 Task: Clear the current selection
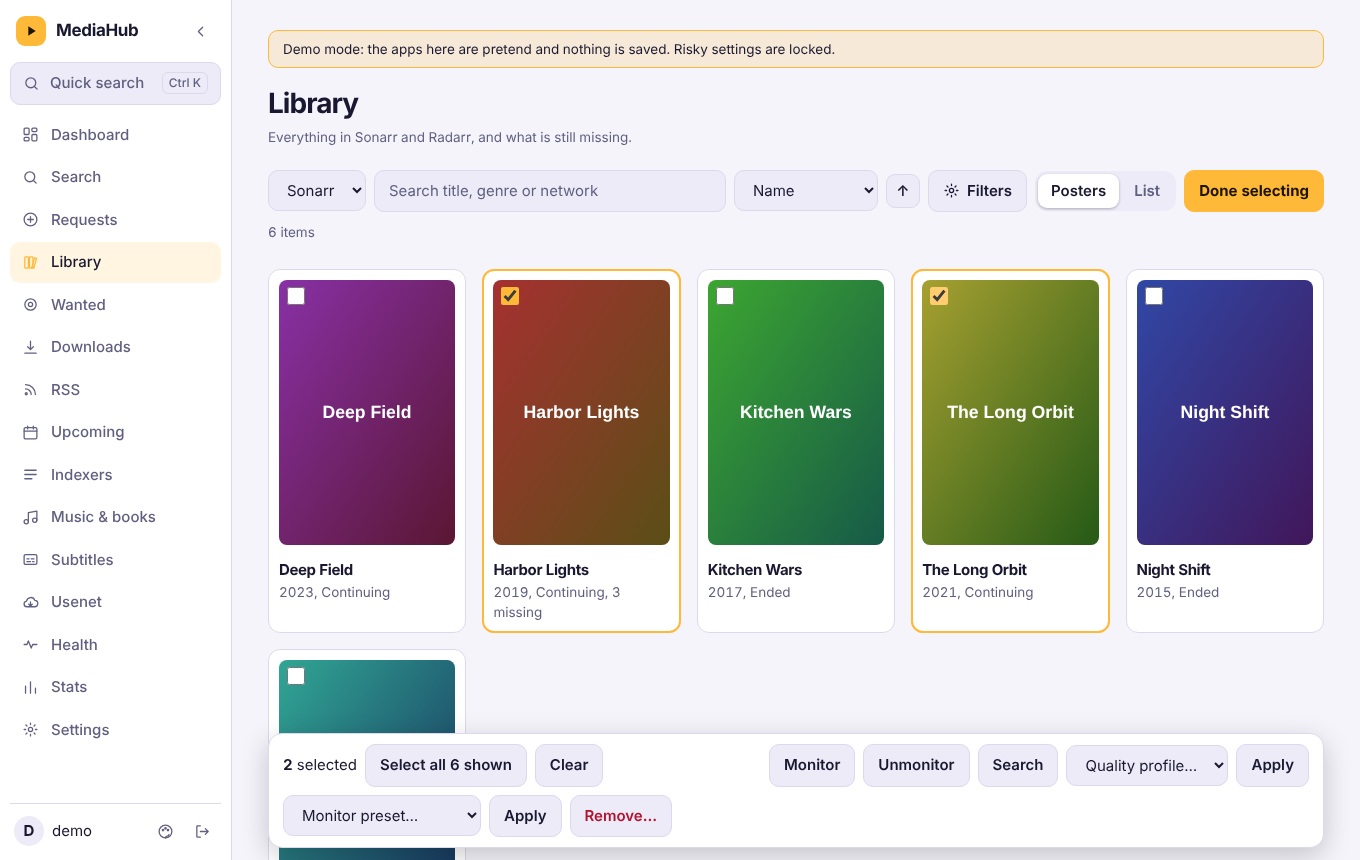[569, 765]
